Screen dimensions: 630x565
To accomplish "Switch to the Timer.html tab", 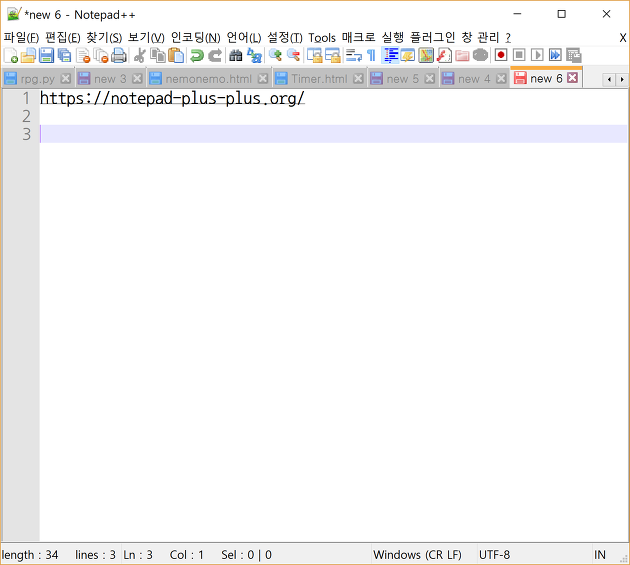I will click(319, 79).
